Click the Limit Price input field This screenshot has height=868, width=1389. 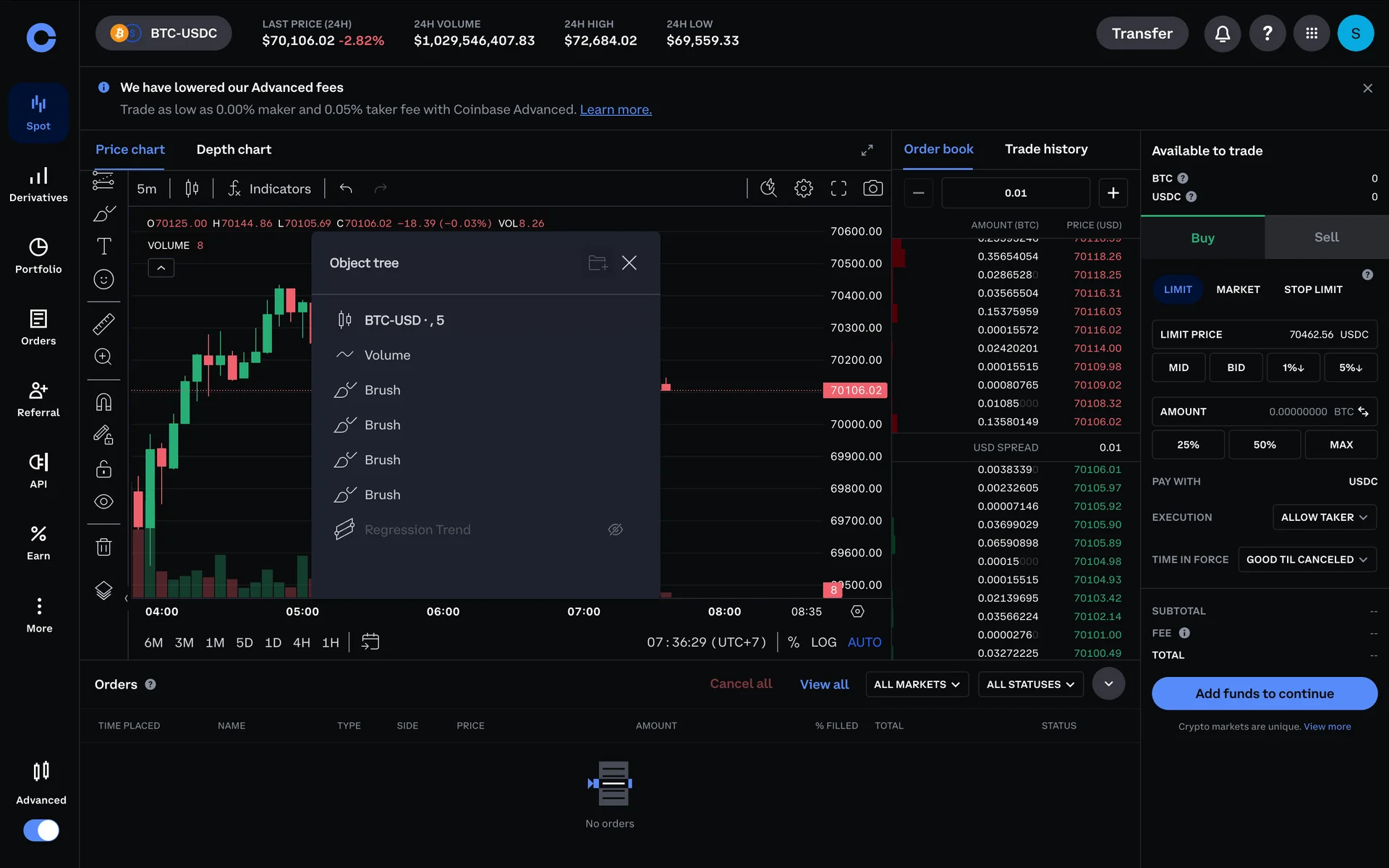pos(1264,334)
